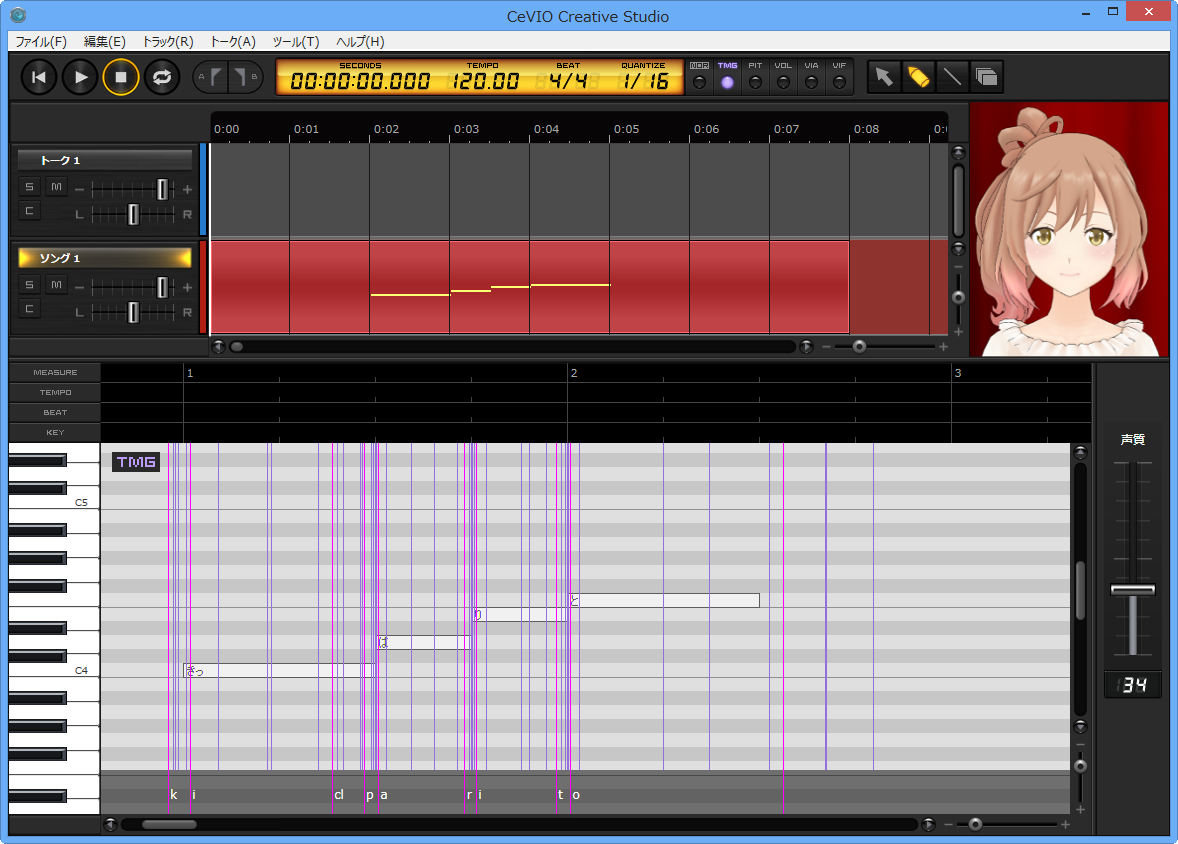Click track timeline scroll left arrow
The width and height of the screenshot is (1178, 844).
pyautogui.click(x=219, y=346)
